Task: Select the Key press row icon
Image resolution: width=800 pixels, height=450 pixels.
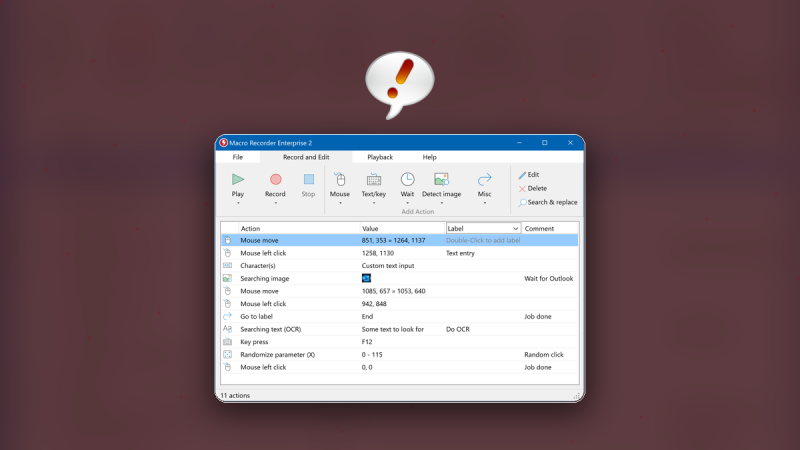Action: click(228, 342)
